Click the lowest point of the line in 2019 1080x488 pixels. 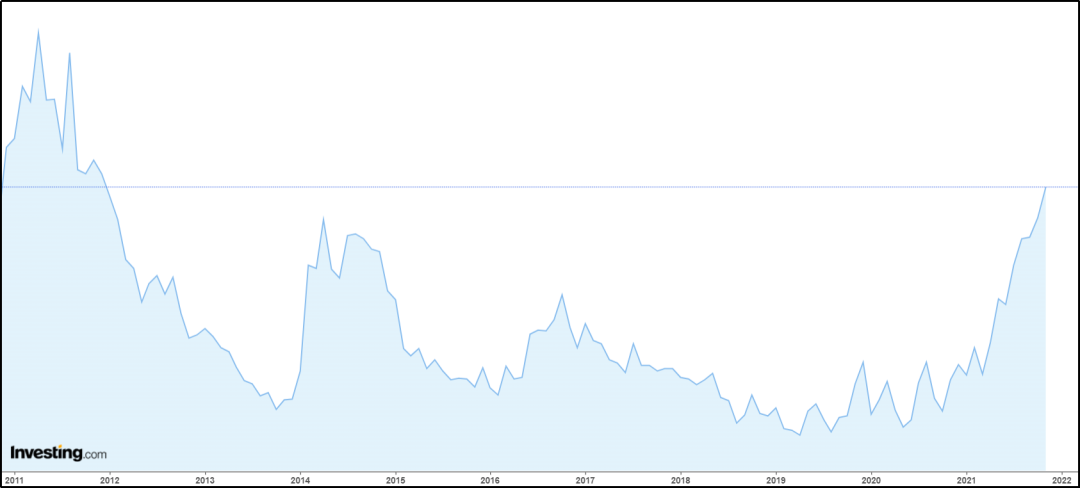[x=800, y=435]
